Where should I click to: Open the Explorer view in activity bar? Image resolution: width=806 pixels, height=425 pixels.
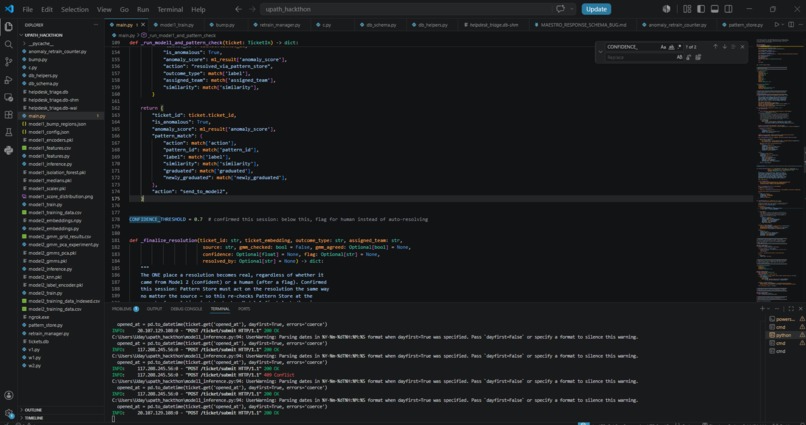(x=8, y=27)
